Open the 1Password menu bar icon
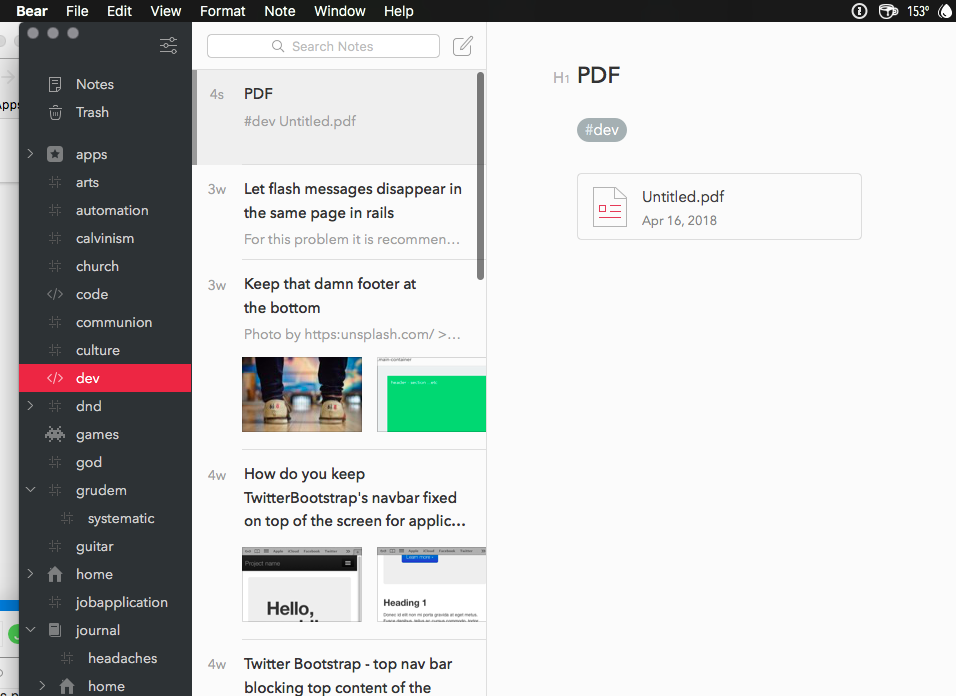The width and height of the screenshot is (956, 696). [x=859, y=11]
